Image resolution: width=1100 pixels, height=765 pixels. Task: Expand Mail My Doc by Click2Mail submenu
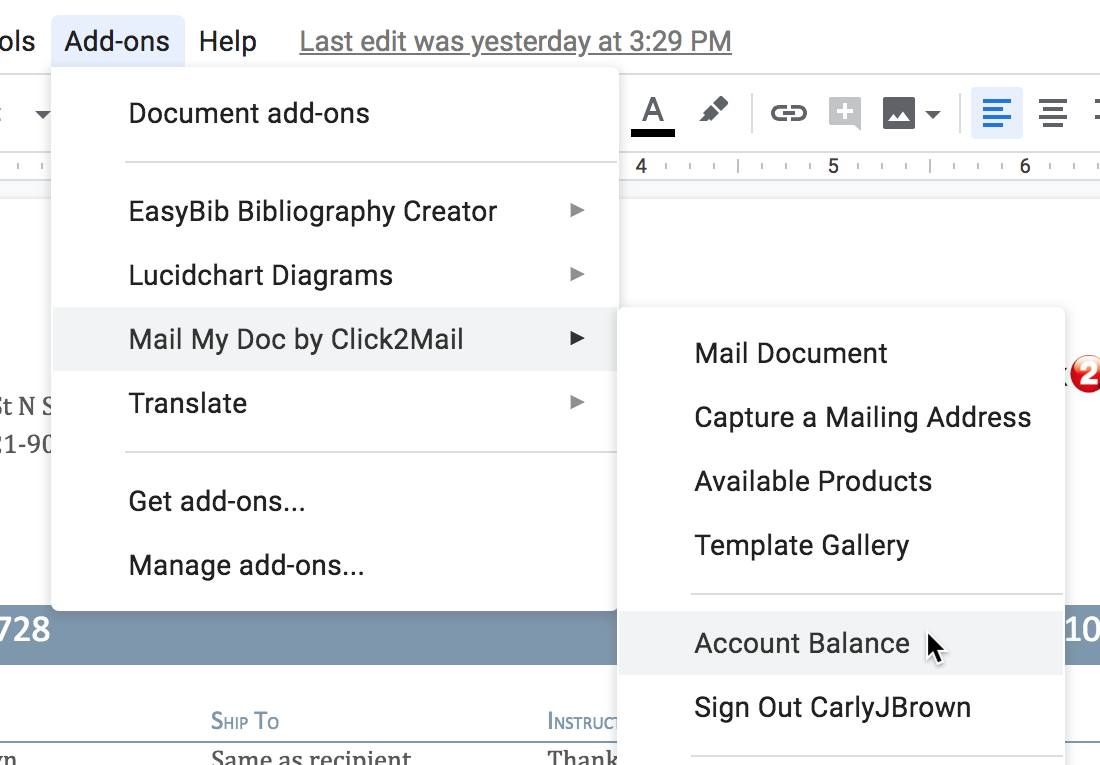tap(335, 339)
